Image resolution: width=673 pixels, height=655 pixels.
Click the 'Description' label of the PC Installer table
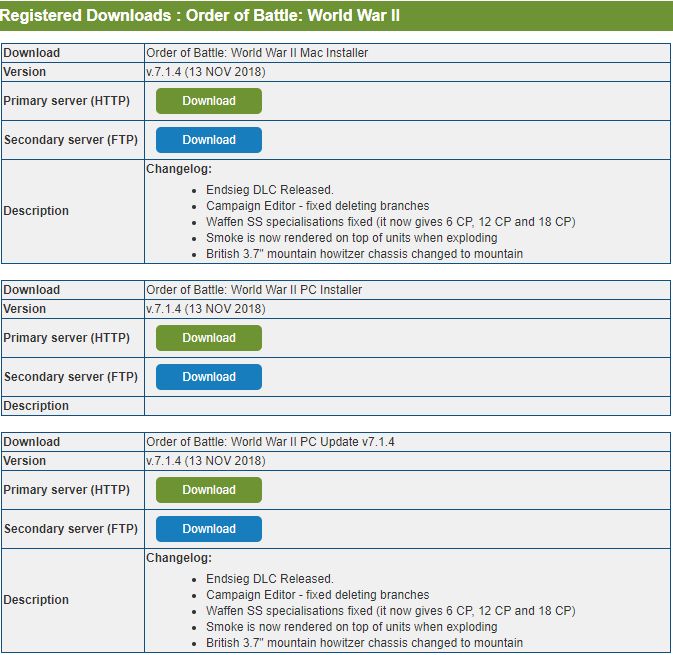click(x=36, y=406)
